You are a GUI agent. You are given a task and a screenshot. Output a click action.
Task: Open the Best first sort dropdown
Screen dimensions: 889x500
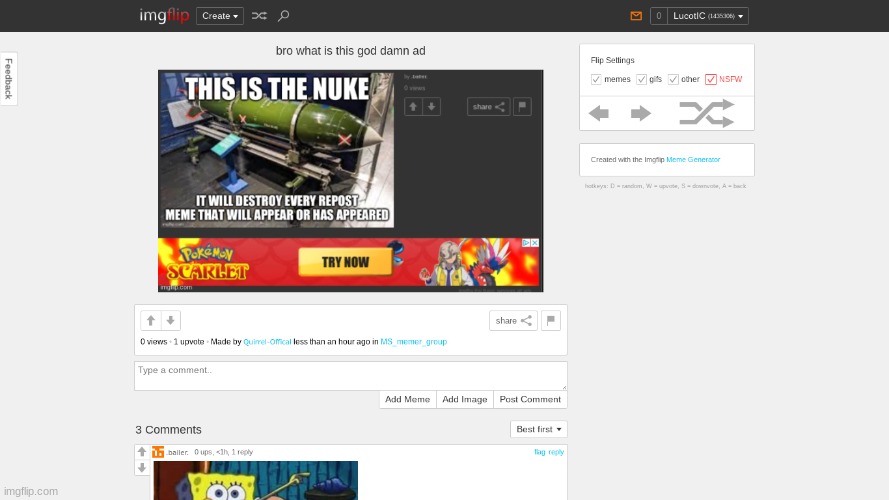pyautogui.click(x=539, y=429)
